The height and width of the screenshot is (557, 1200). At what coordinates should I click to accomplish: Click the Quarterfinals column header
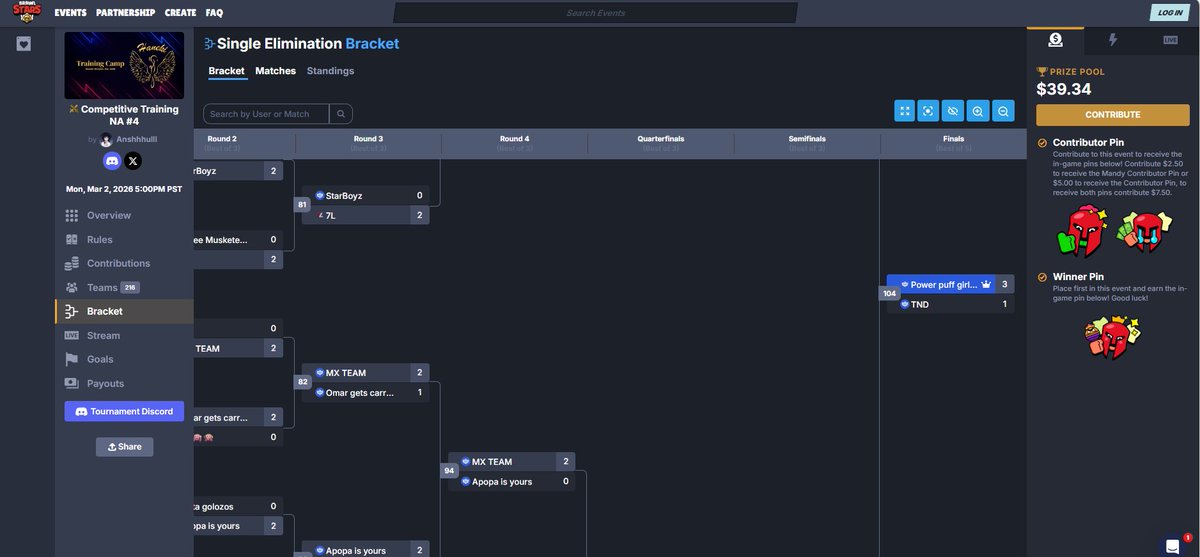click(x=660, y=142)
